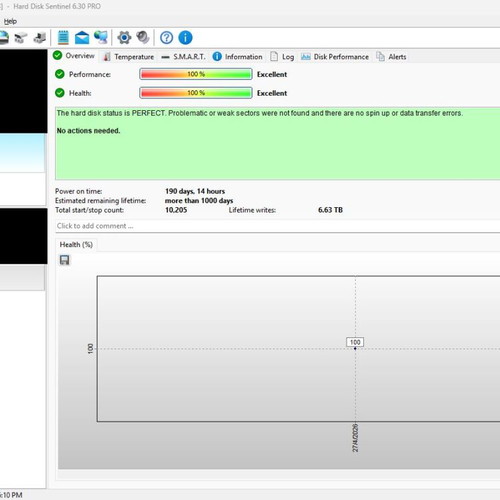The height and width of the screenshot is (500, 500).
Task: Switch to Disk Performance tab
Action: [335, 57]
